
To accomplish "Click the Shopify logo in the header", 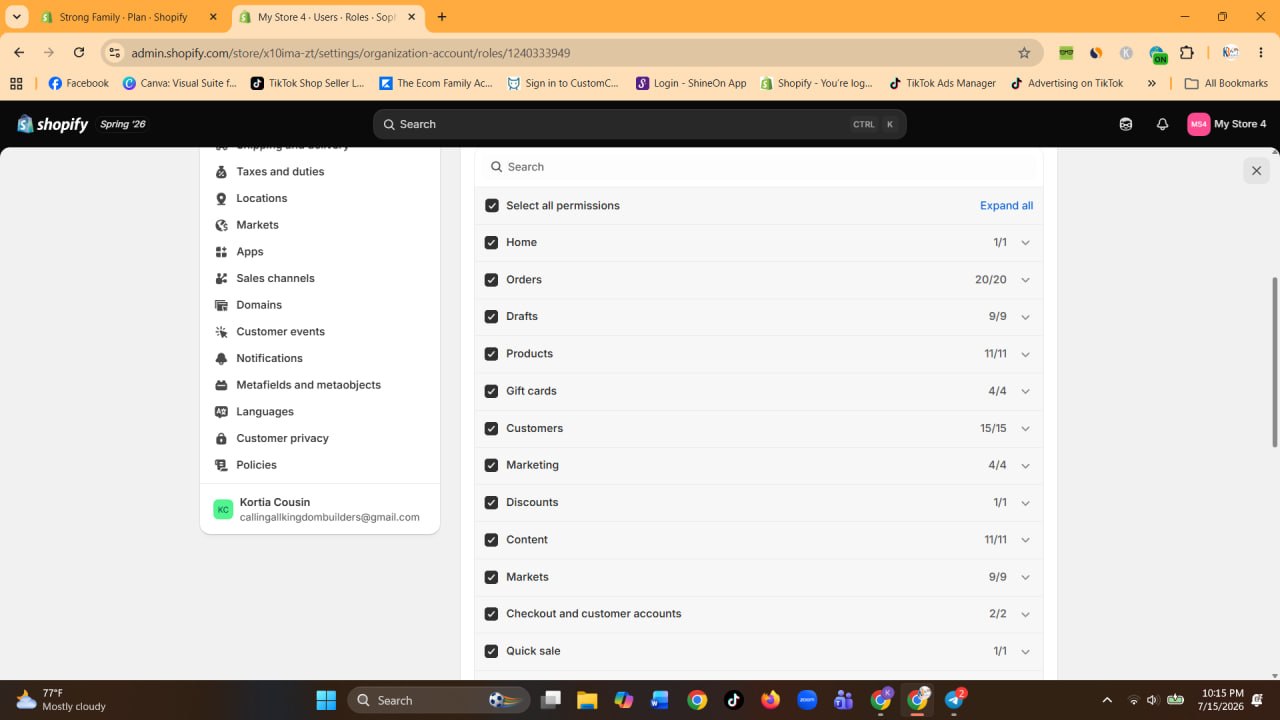I will (x=53, y=124).
